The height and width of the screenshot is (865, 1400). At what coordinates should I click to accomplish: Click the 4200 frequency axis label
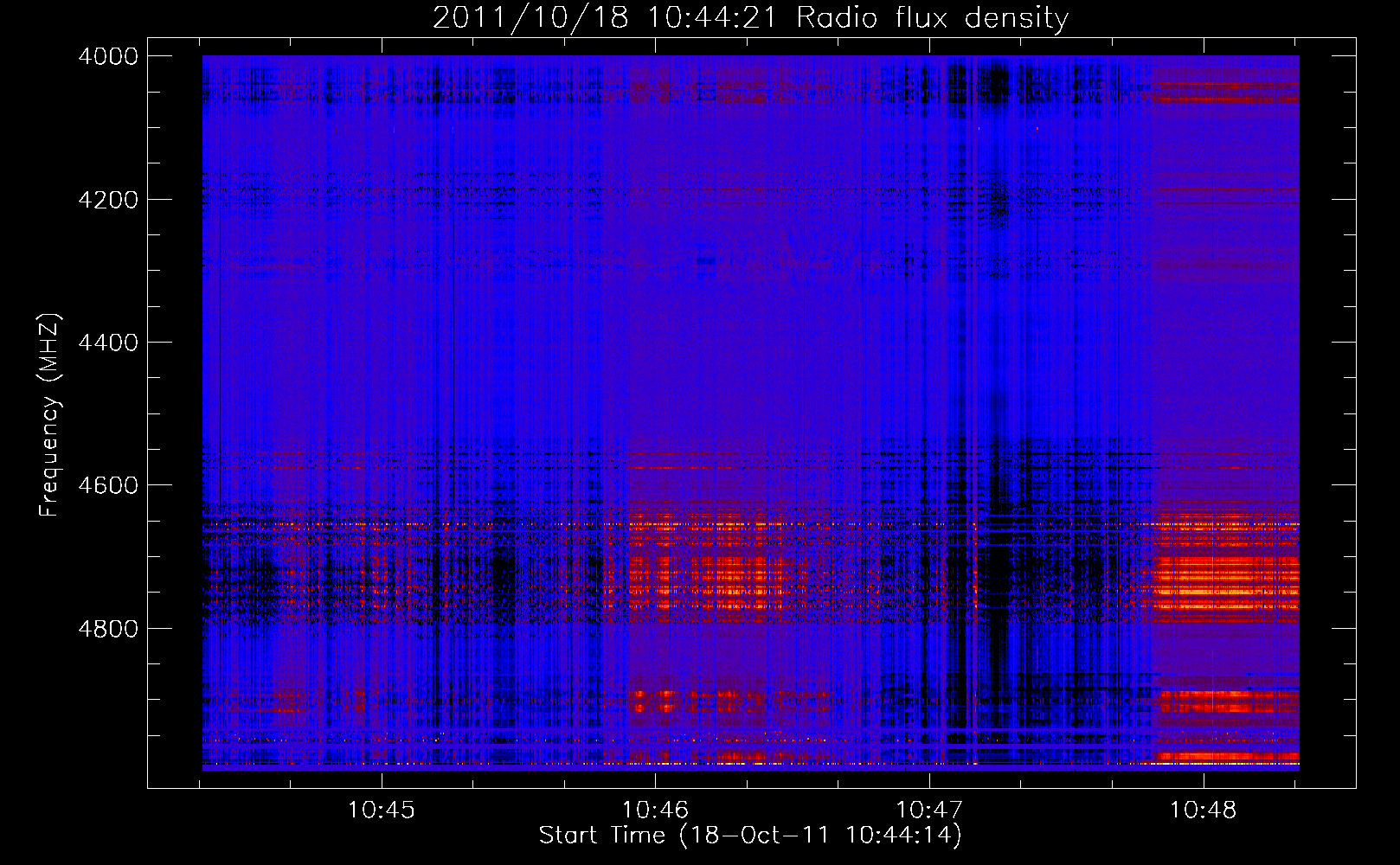108,200
